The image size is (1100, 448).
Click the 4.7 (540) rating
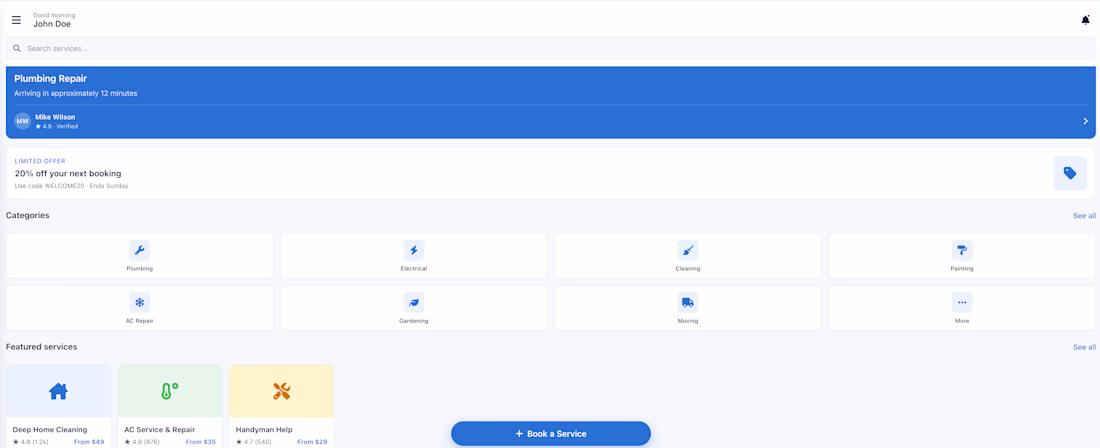point(255,442)
